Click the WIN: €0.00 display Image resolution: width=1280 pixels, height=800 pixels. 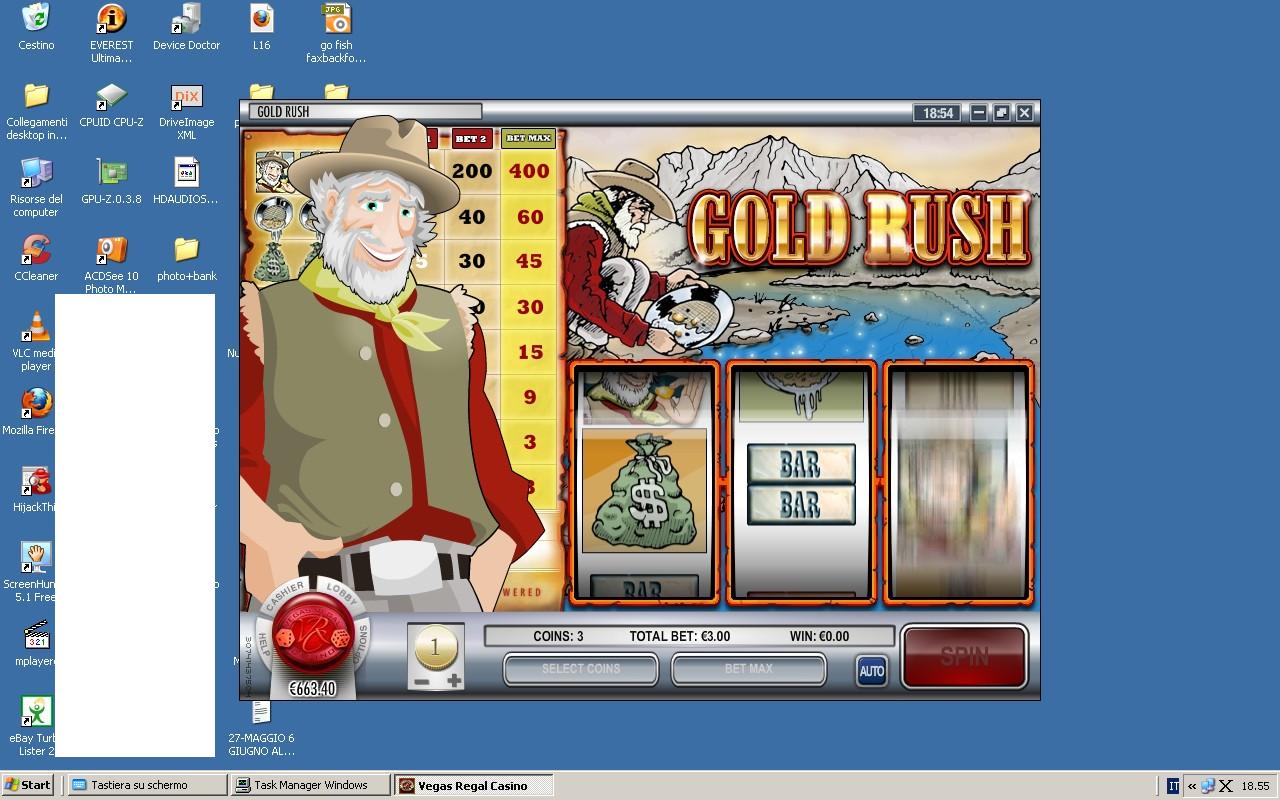pyautogui.click(x=819, y=636)
